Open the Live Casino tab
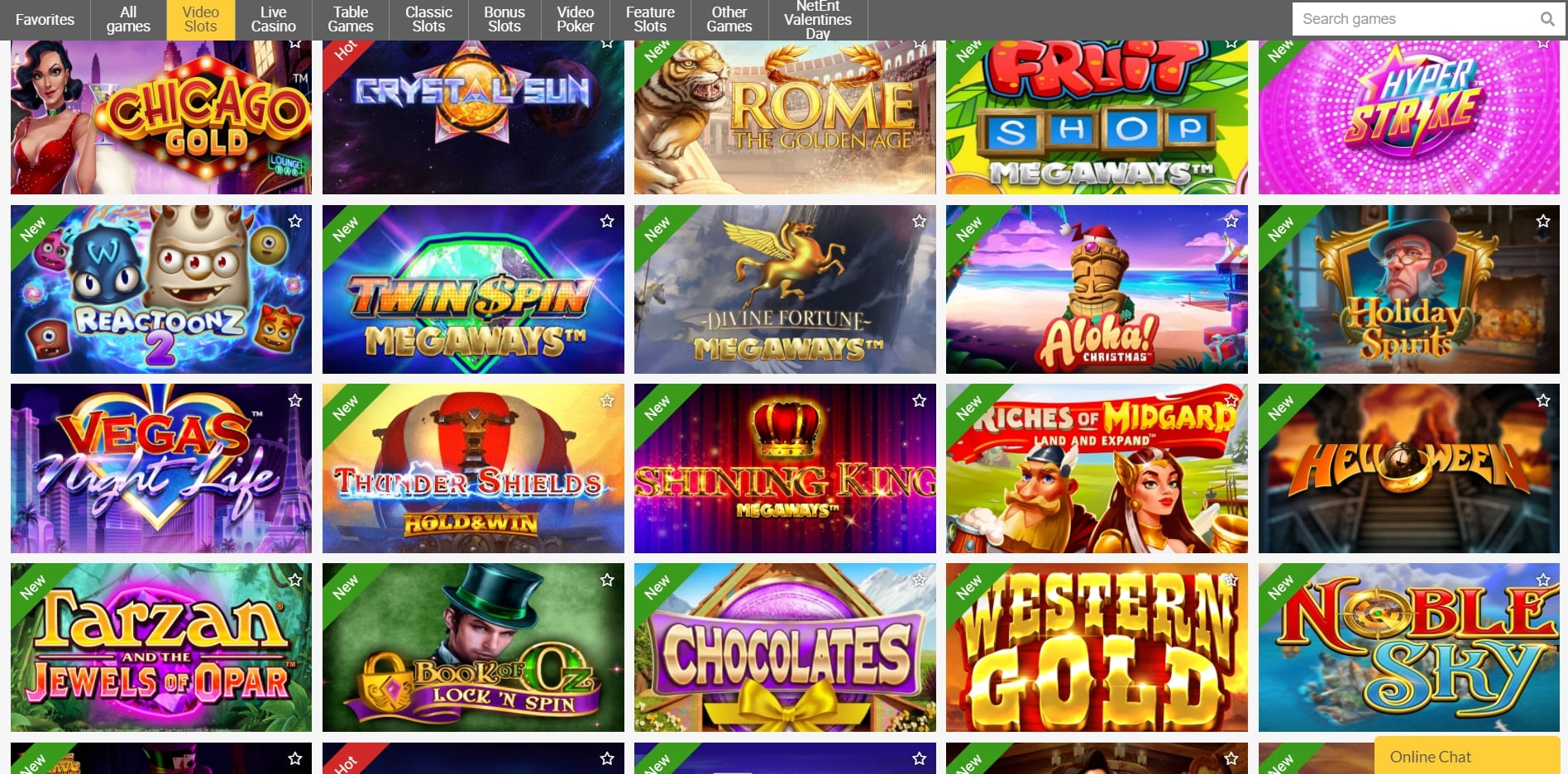 click(x=273, y=20)
